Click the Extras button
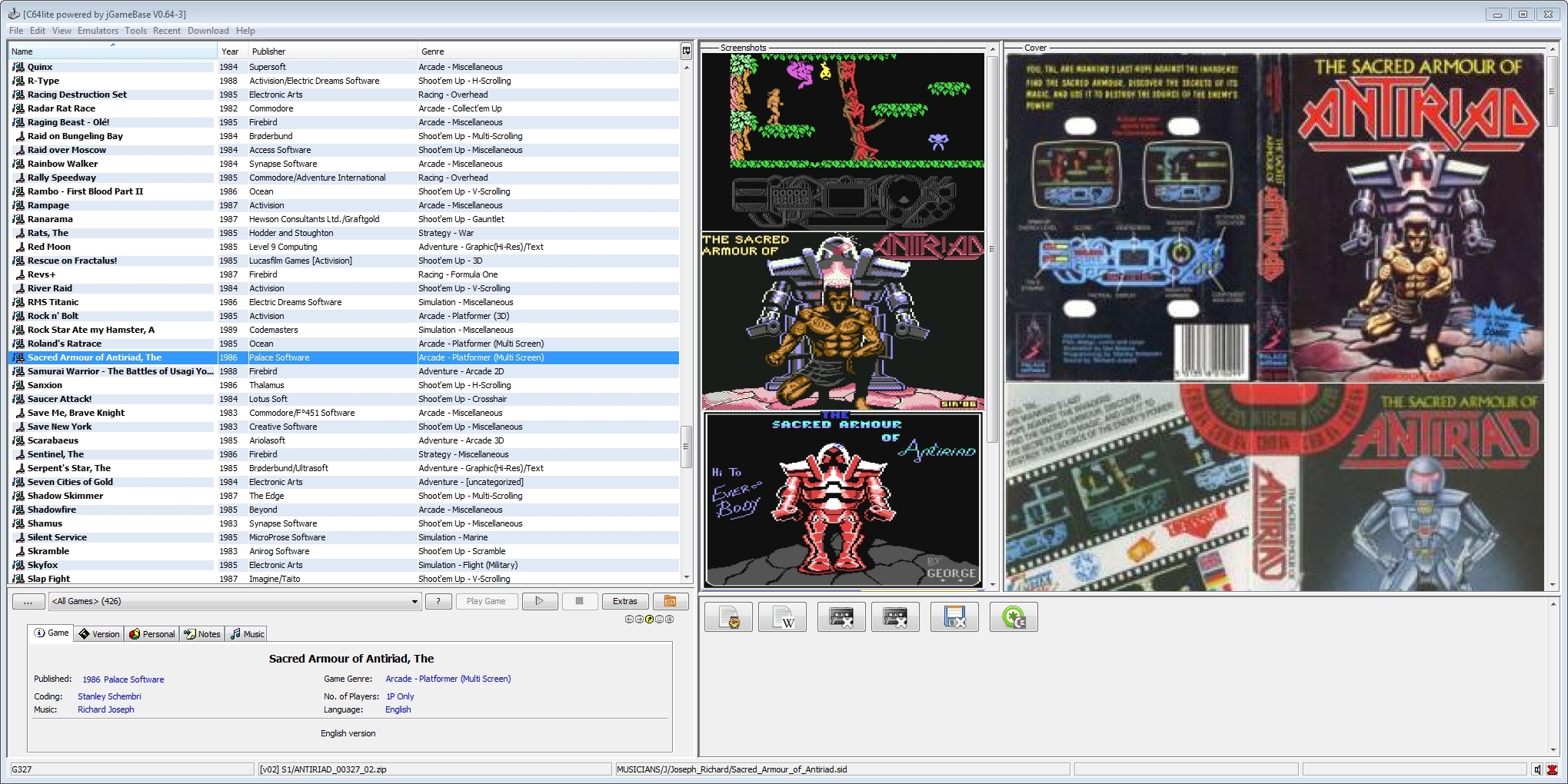Viewport: 1568px width, 784px height. coord(624,601)
